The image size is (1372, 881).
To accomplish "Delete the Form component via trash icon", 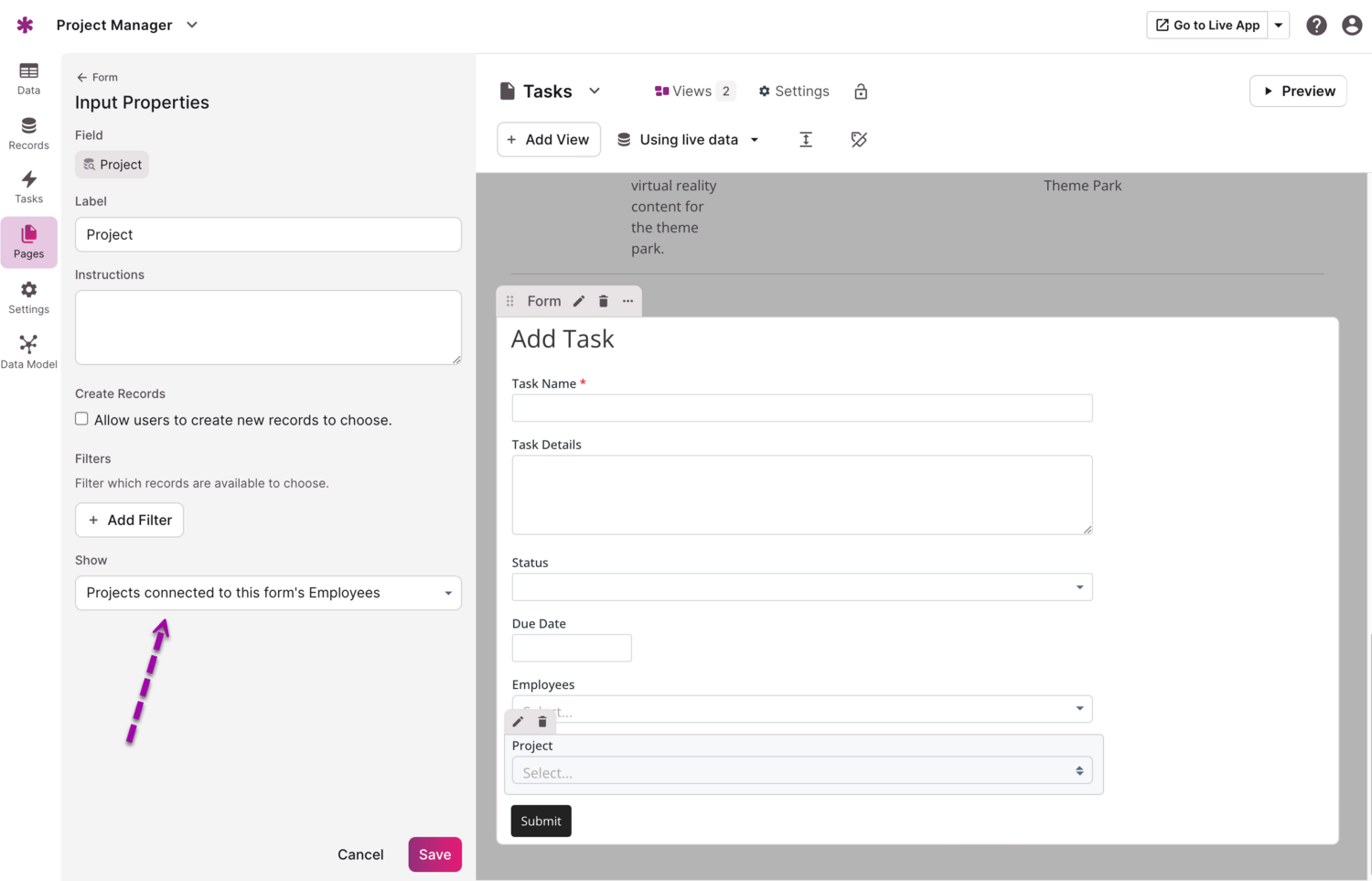I will click(603, 300).
